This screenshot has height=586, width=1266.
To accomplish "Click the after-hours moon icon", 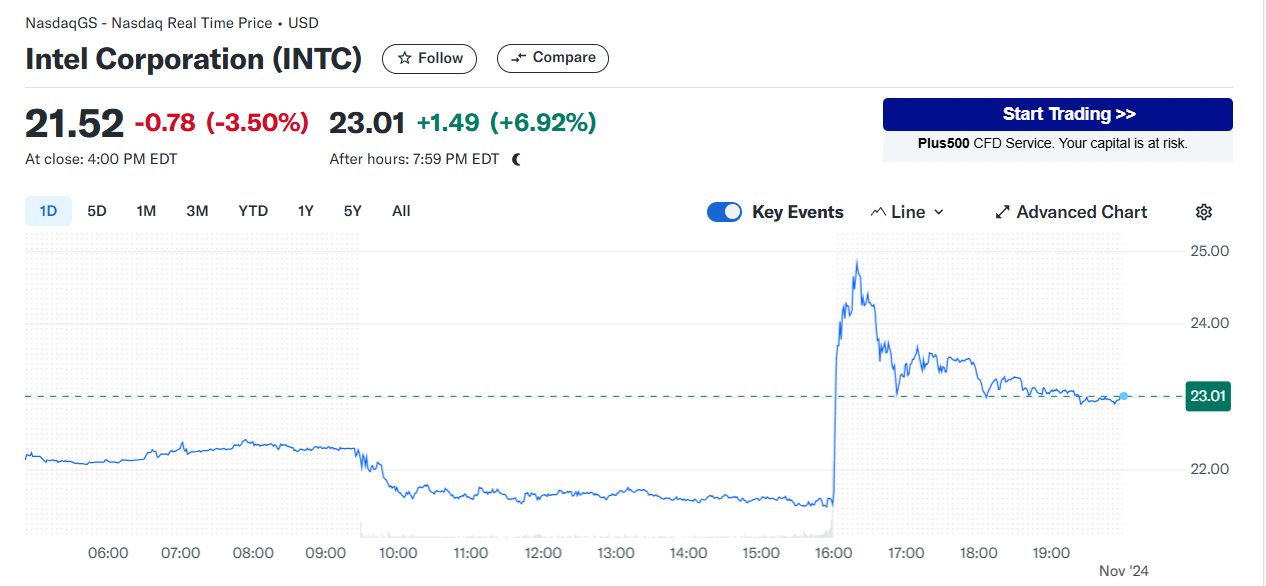I will [516, 159].
